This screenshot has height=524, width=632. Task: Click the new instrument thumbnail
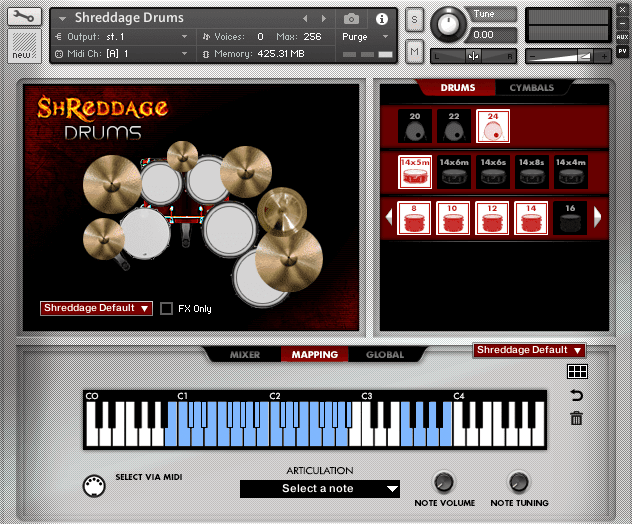(x=24, y=46)
